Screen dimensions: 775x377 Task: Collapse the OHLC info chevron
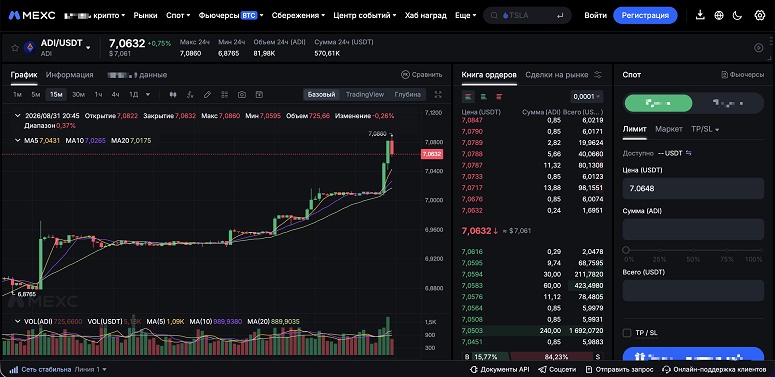click(17, 116)
